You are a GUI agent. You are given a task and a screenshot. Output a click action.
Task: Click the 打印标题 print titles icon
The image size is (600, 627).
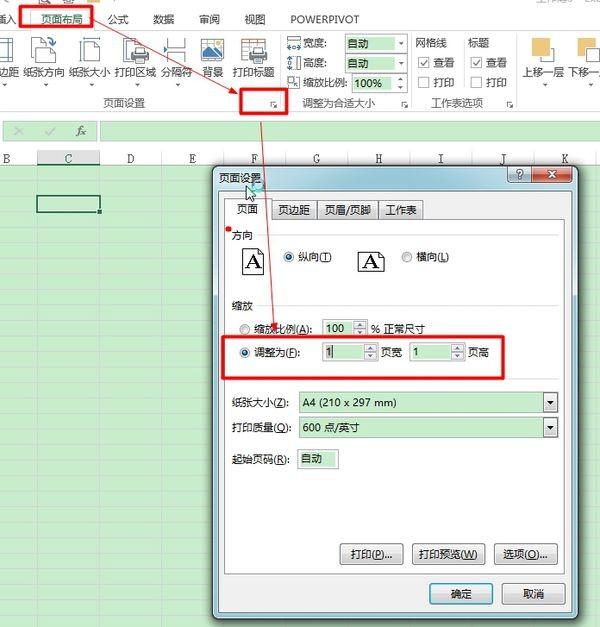pyautogui.click(x=254, y=51)
